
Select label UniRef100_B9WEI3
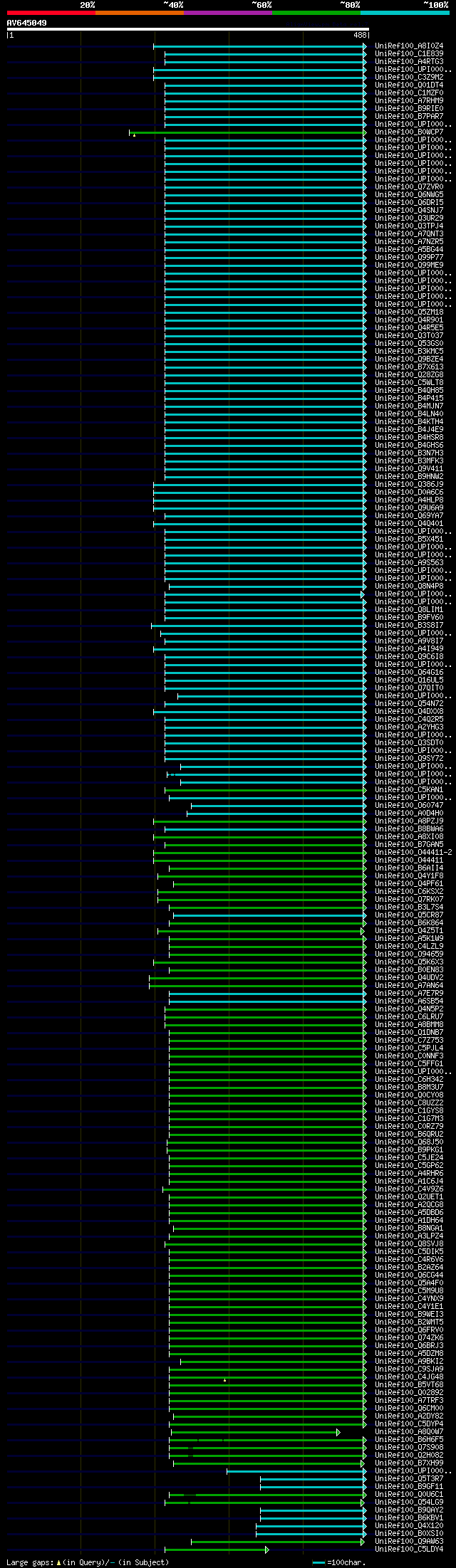pos(409,1314)
